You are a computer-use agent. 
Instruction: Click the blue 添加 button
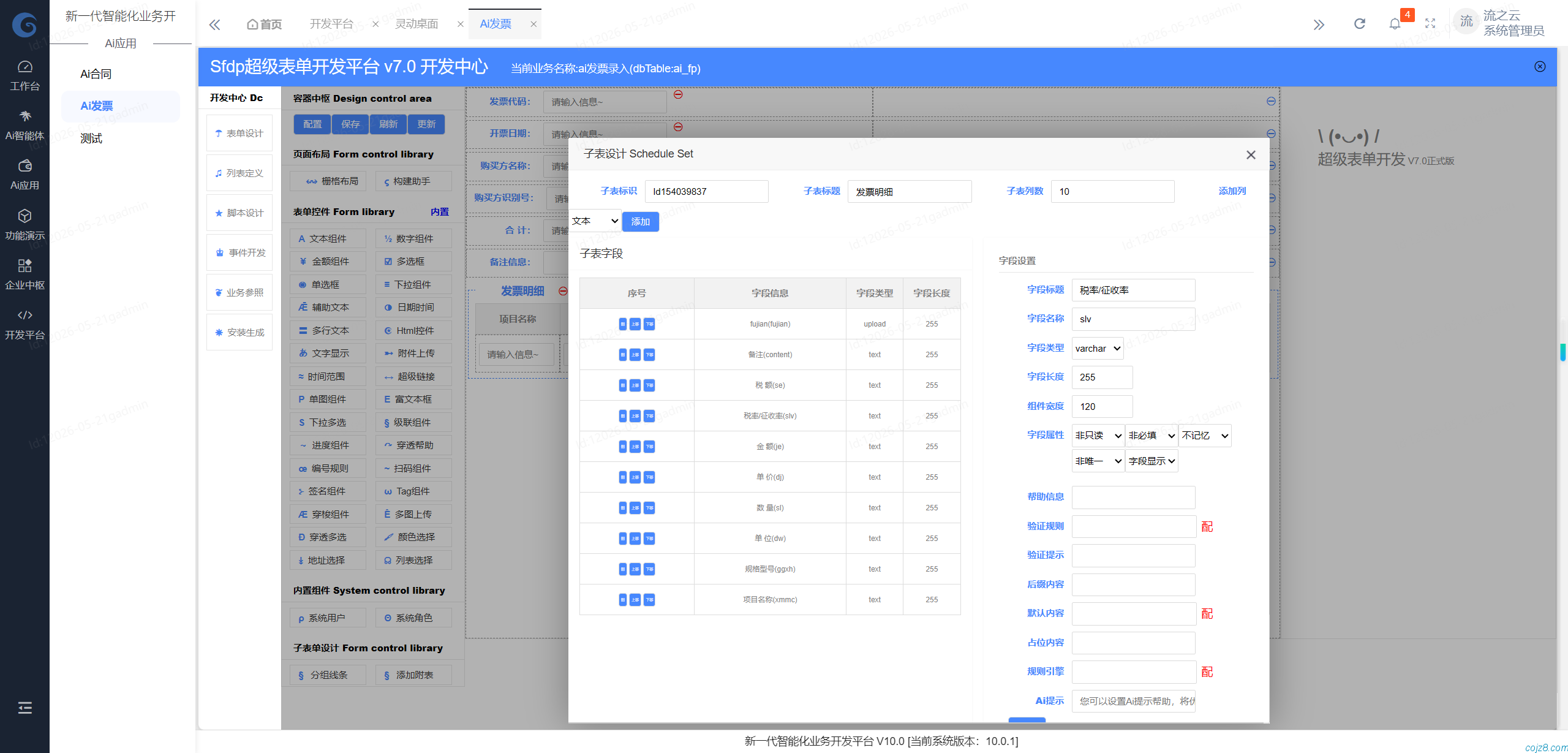pyautogui.click(x=641, y=222)
